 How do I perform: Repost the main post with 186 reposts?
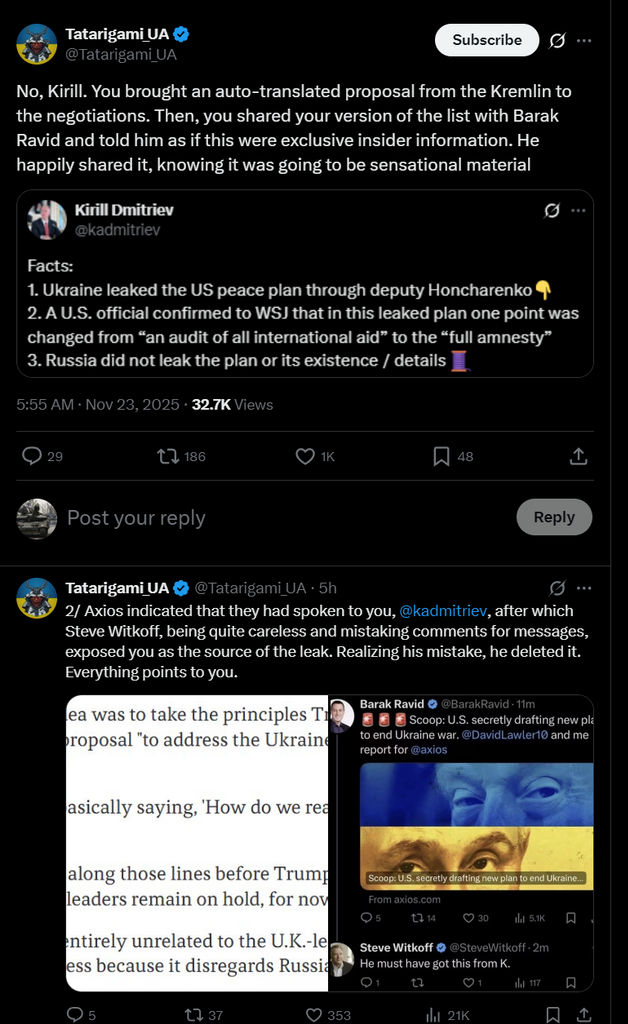pyautogui.click(x=168, y=456)
